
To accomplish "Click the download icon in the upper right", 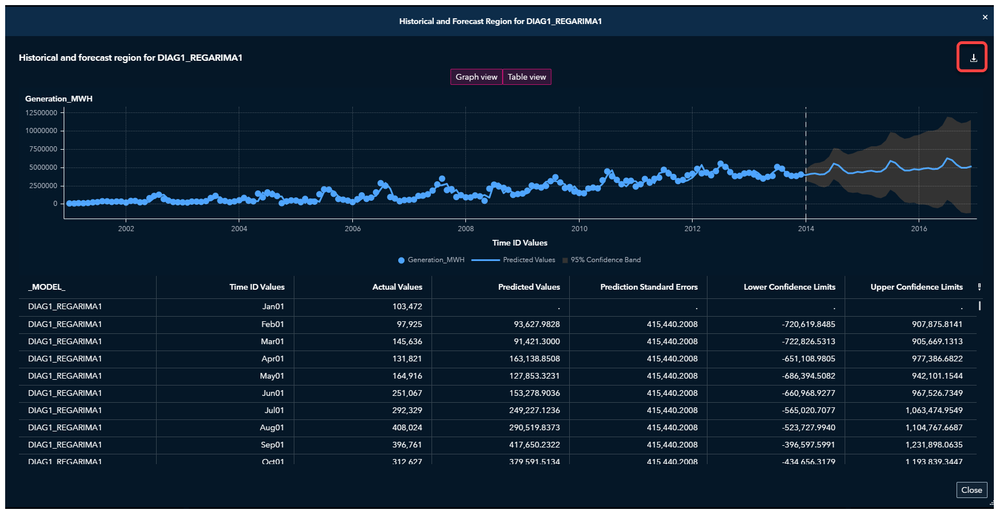I will pyautogui.click(x=973, y=58).
